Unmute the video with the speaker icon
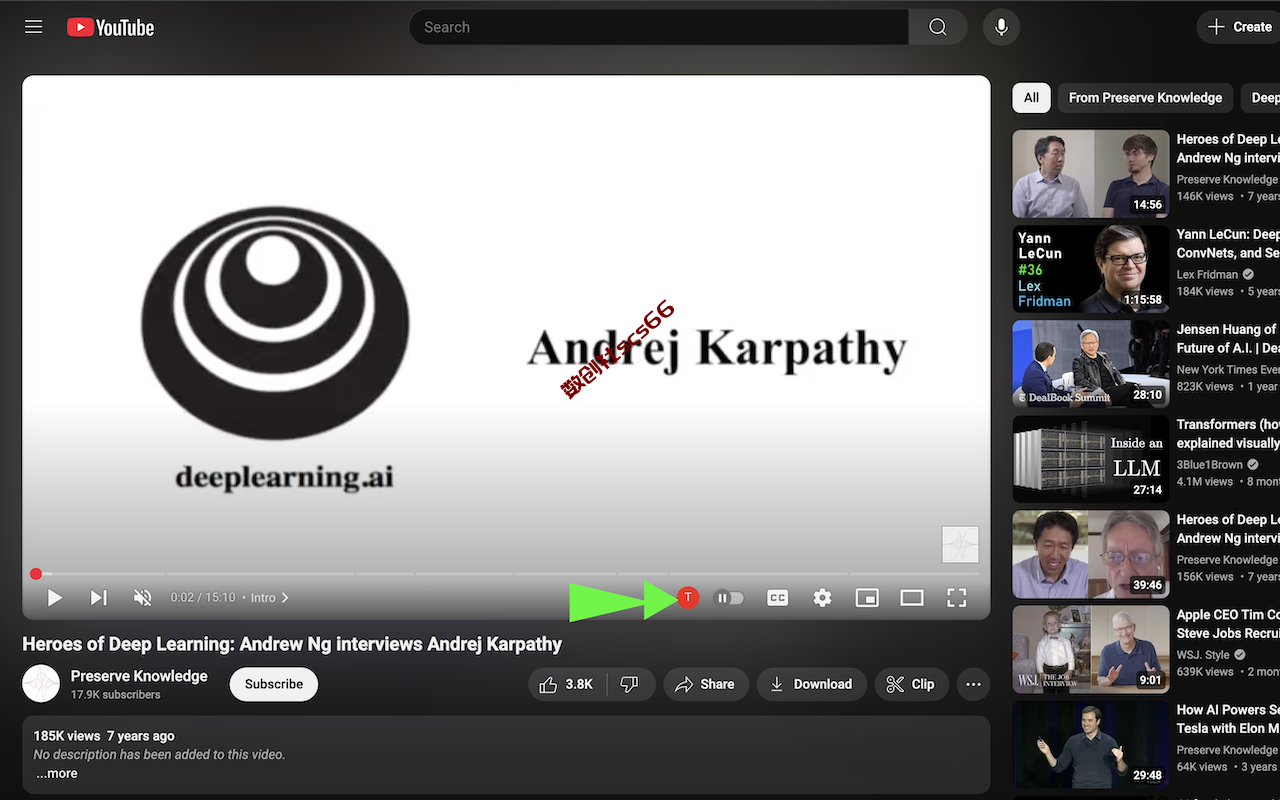The height and width of the screenshot is (800, 1280). click(143, 598)
